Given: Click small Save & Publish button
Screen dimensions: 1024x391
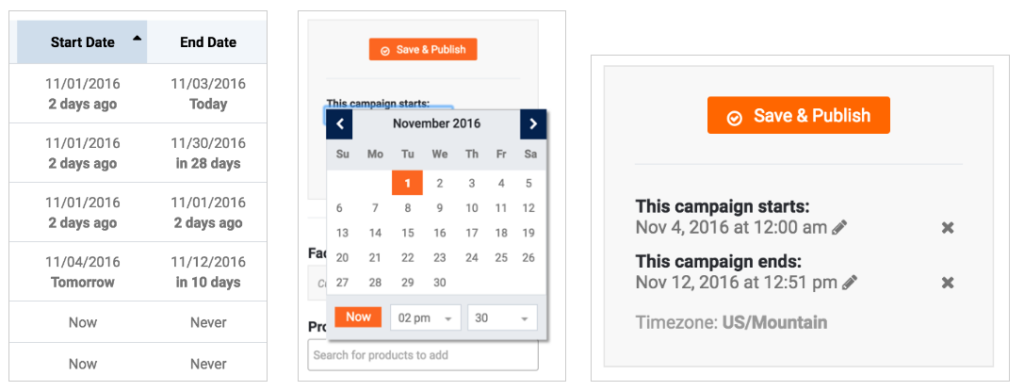Looking at the screenshot, I should (x=423, y=50).
